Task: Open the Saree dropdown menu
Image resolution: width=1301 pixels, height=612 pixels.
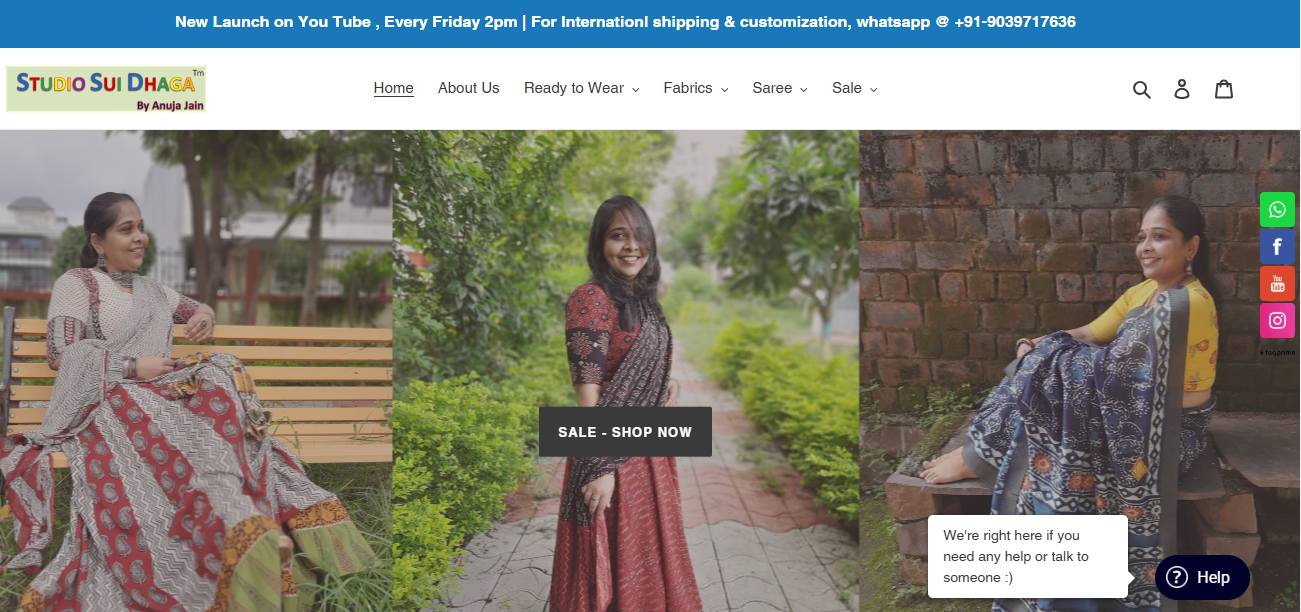Action: click(x=779, y=88)
